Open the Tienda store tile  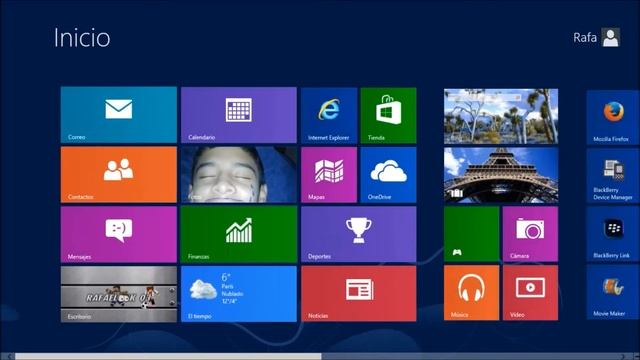point(389,116)
